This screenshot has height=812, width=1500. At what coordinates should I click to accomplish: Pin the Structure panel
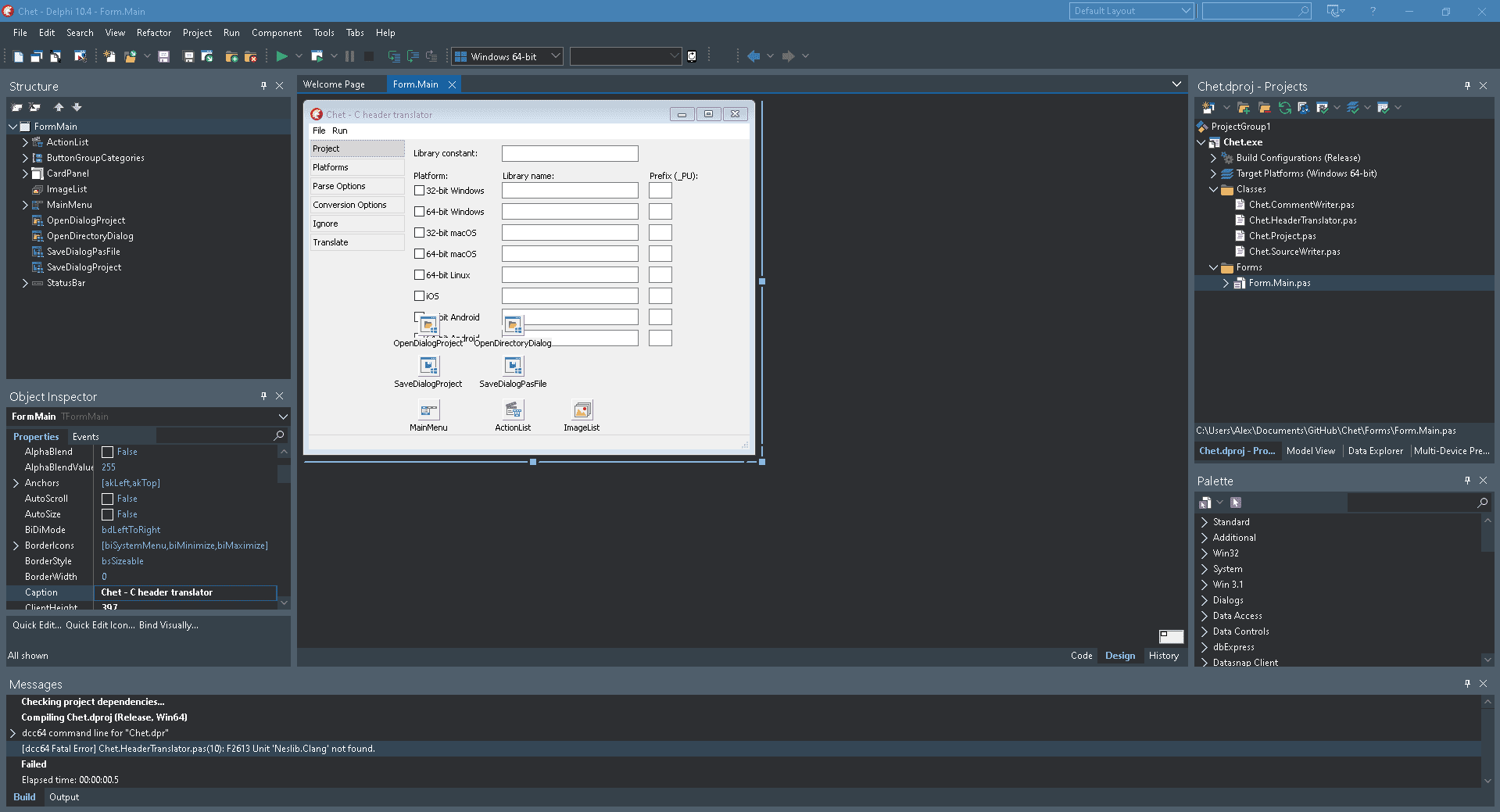(x=263, y=86)
